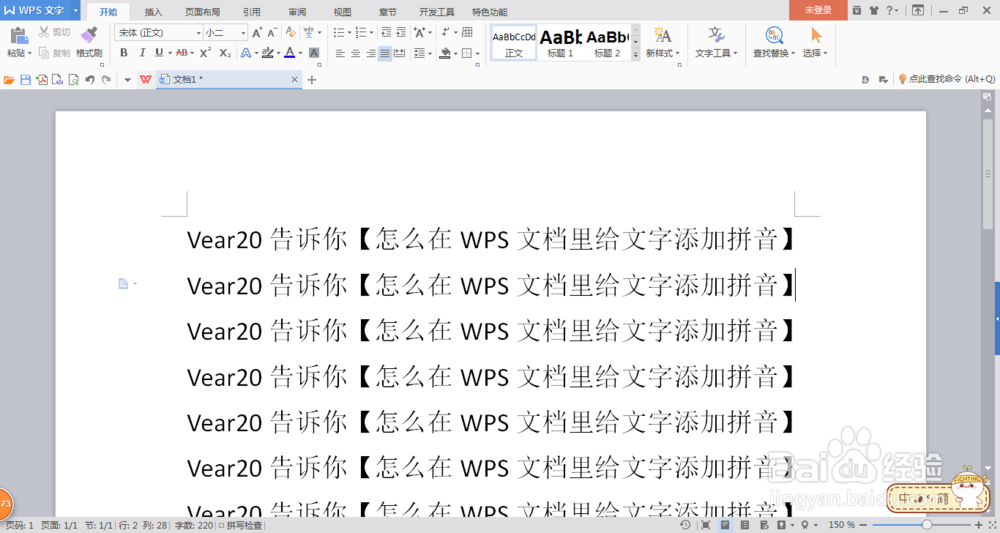Image resolution: width=1000 pixels, height=533 pixels.
Task: Decrease font size with the A- icon
Action: point(272,33)
